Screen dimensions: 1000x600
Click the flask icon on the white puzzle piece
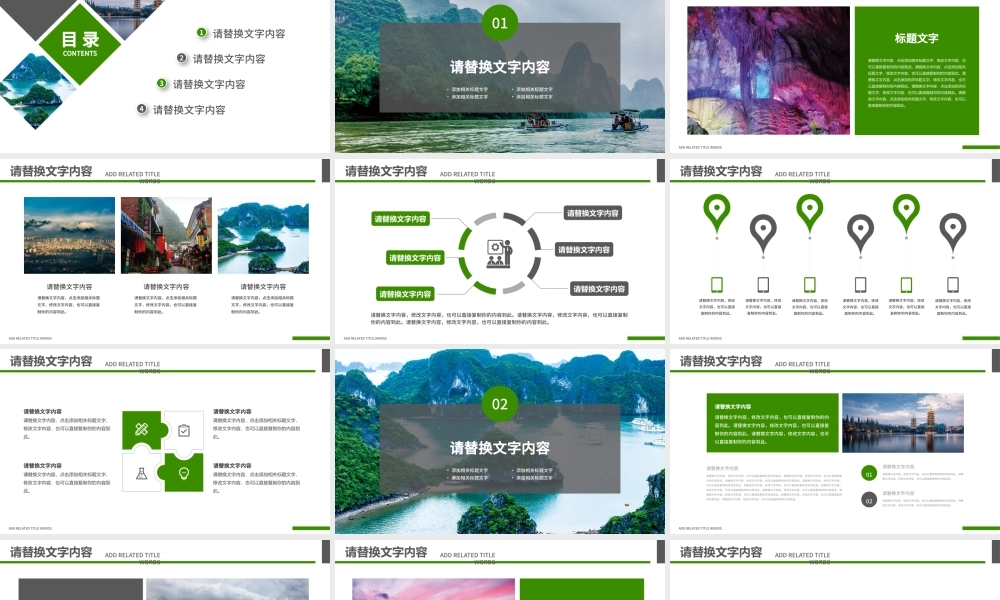(x=142, y=472)
